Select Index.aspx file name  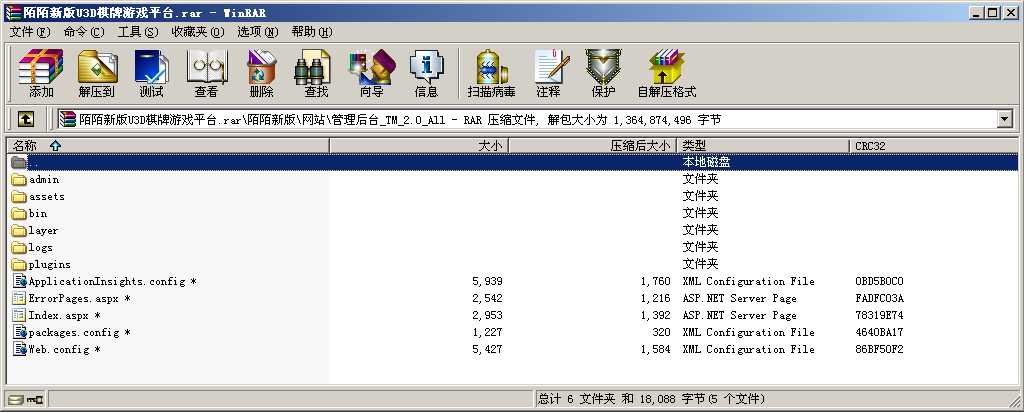tap(64, 315)
